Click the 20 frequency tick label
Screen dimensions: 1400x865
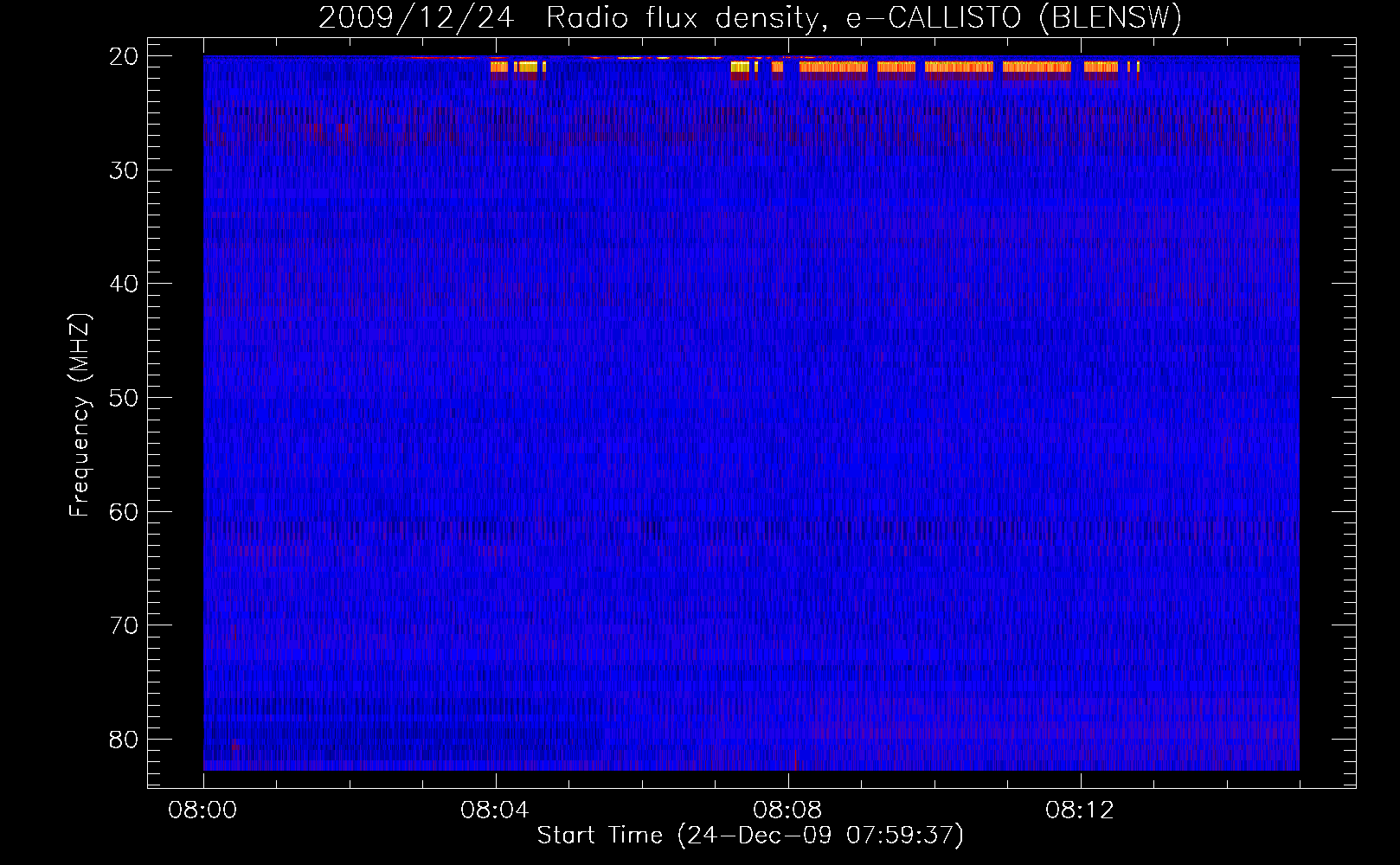tap(124, 56)
